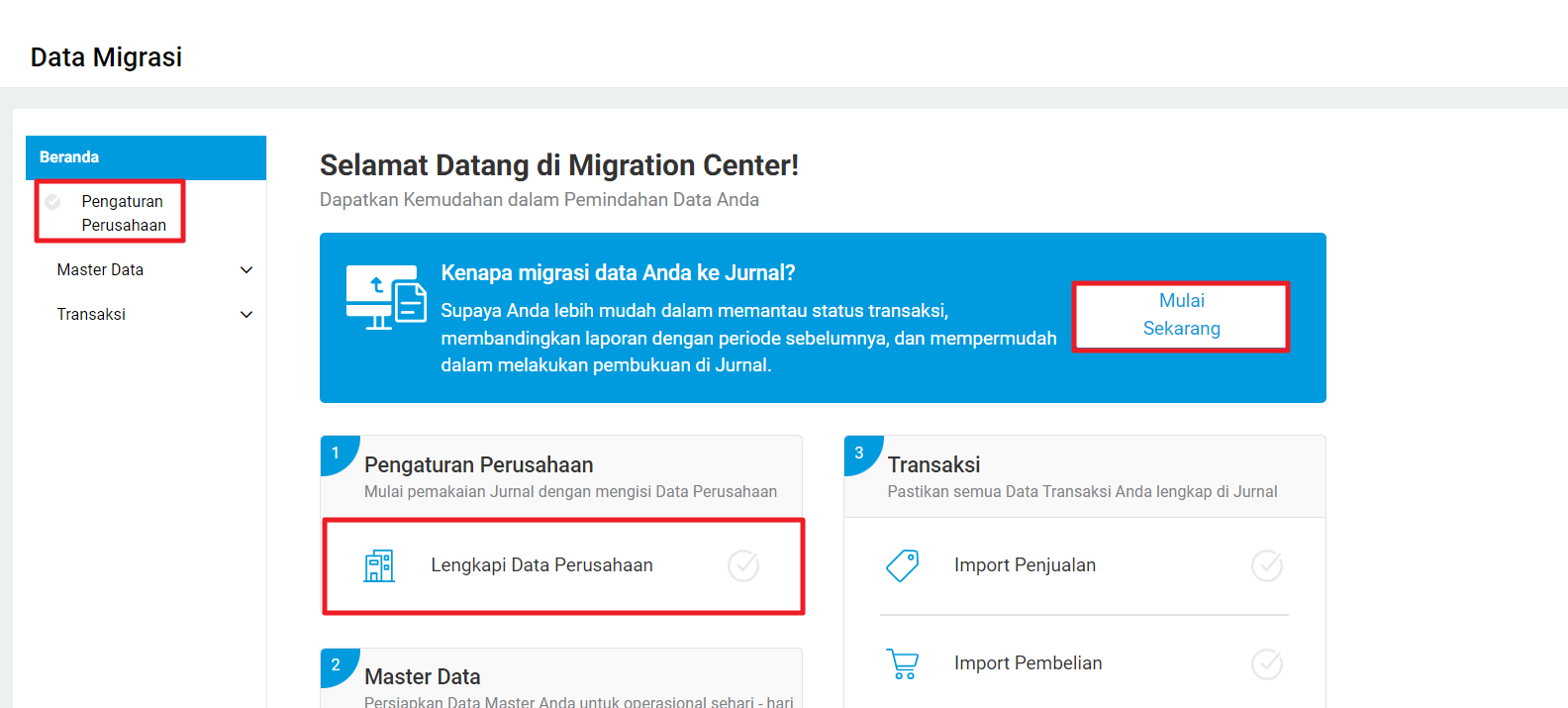The height and width of the screenshot is (708, 1568).
Task: Click the step 2 Master Data badge
Action: pos(336,664)
